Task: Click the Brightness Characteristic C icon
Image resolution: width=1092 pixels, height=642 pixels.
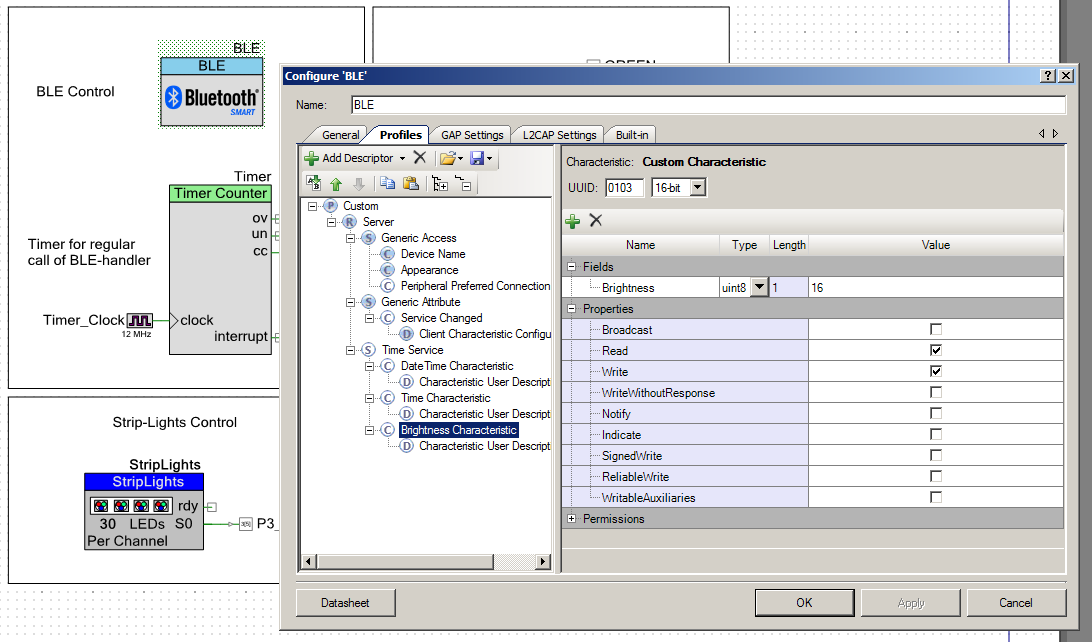Action: point(388,430)
